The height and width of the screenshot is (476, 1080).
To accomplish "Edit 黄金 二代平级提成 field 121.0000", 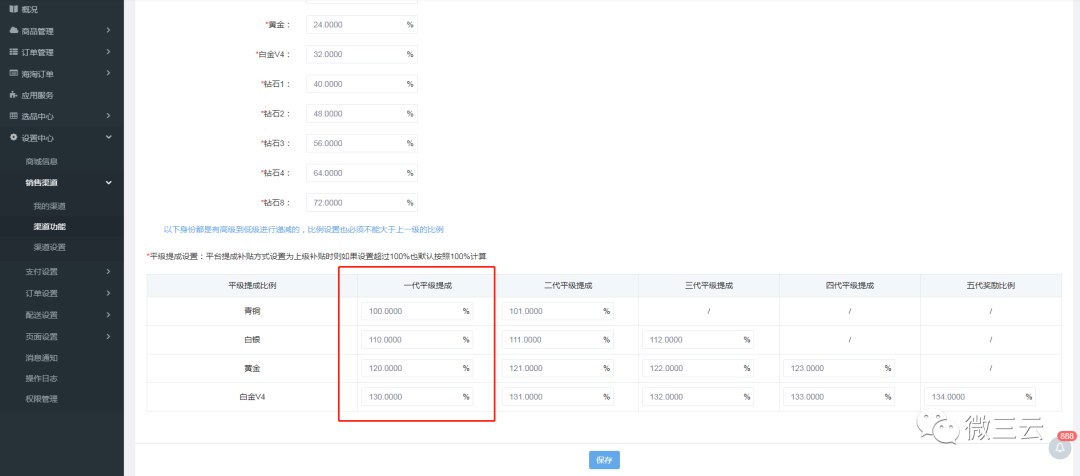I will click(558, 369).
